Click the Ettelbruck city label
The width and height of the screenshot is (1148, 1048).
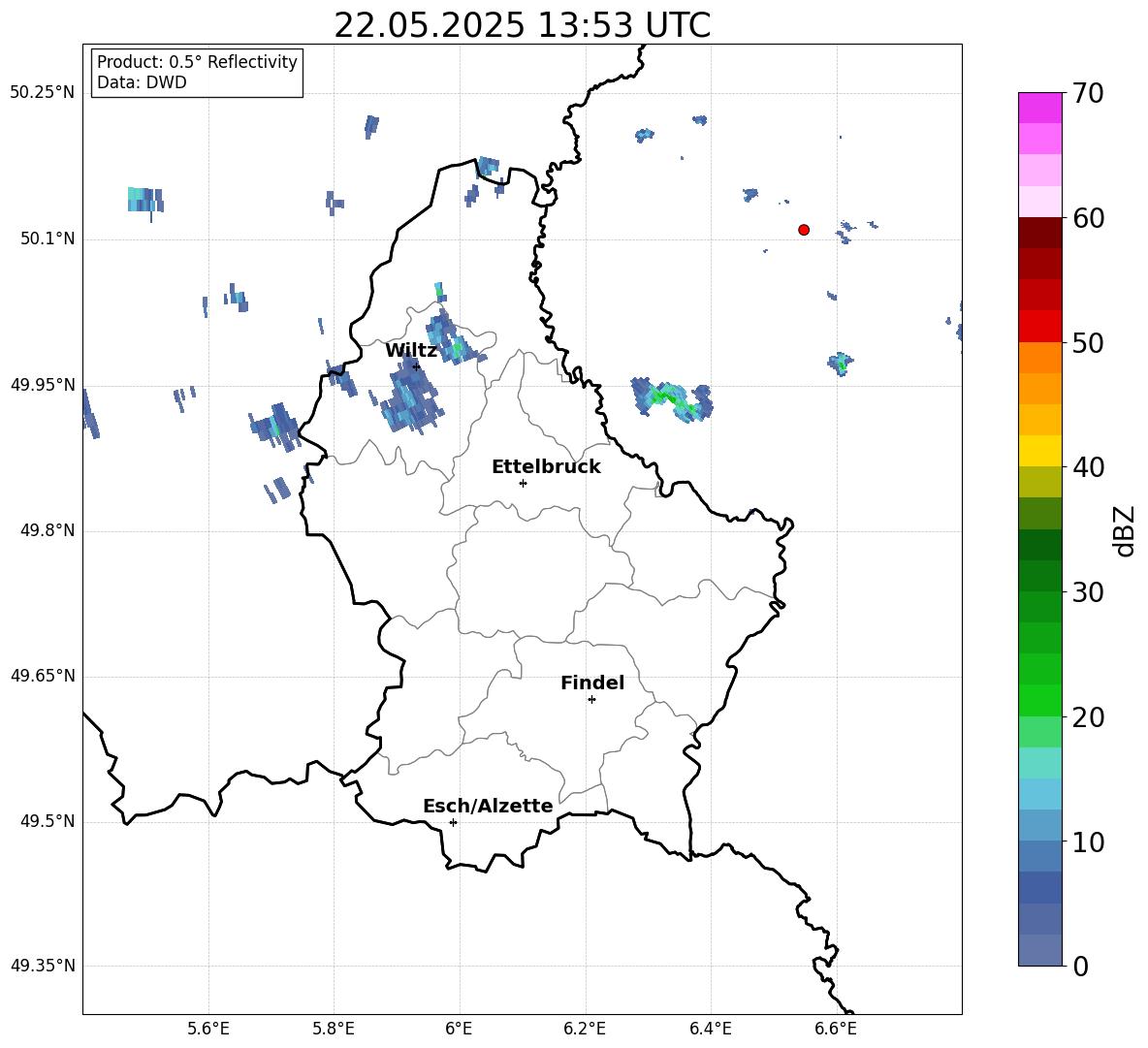coord(546,467)
